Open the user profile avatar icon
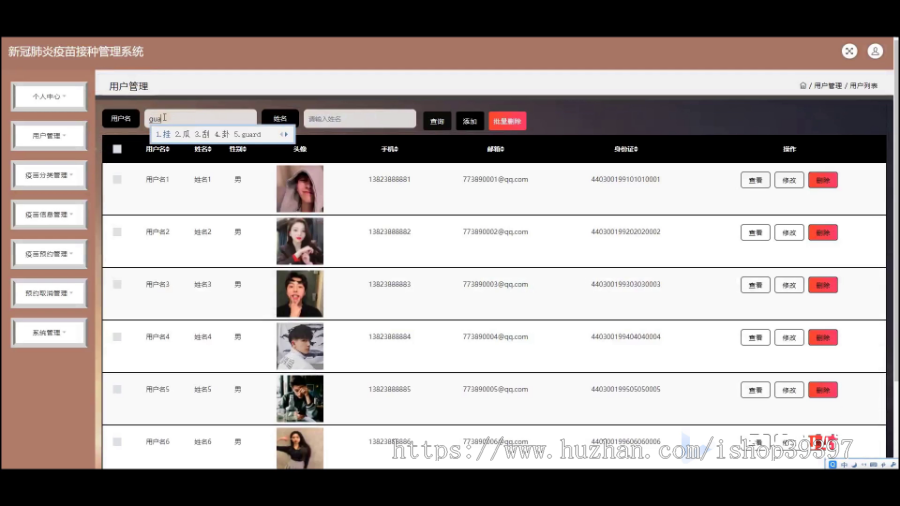Viewport: 900px width, 506px height. click(x=875, y=51)
